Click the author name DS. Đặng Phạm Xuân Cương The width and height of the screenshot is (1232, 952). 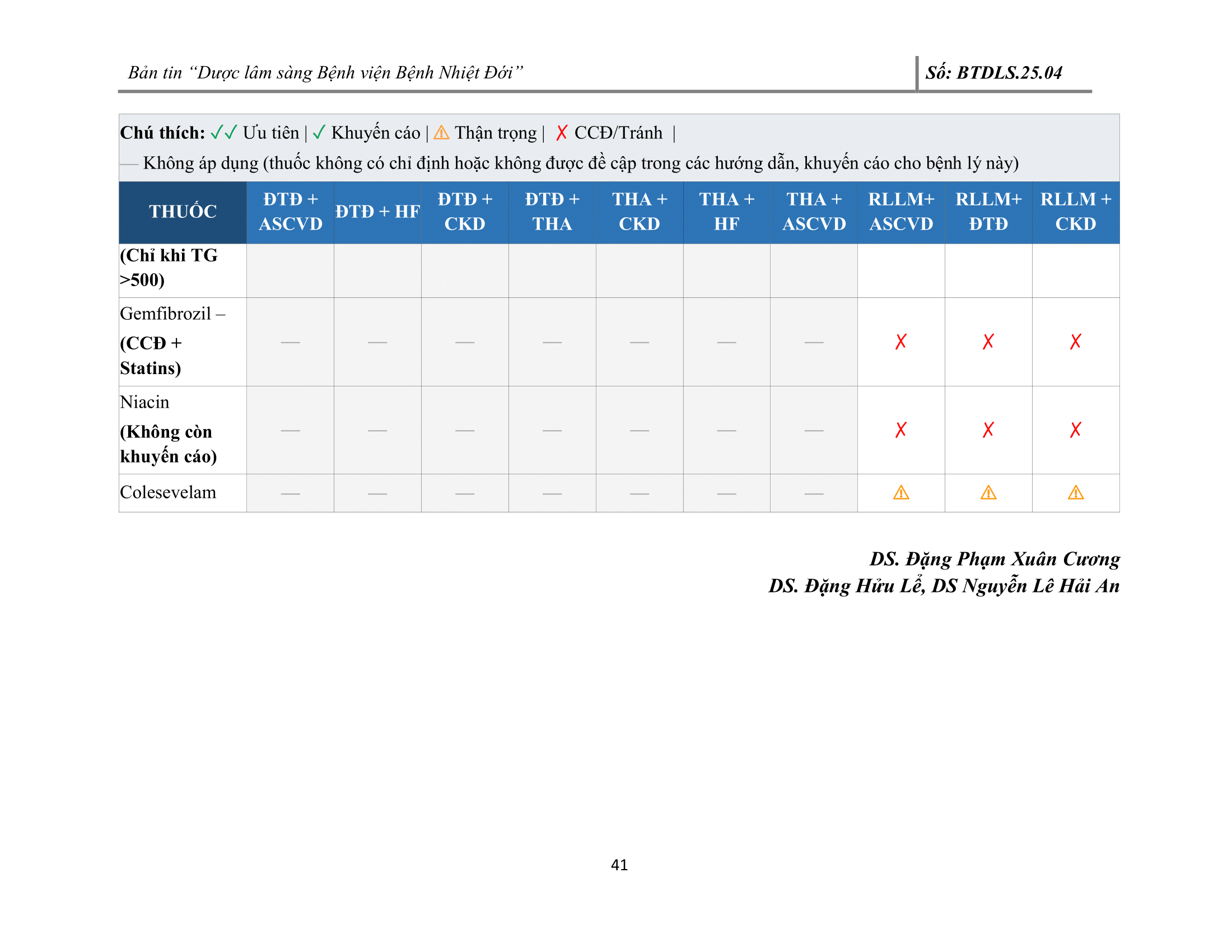pyautogui.click(x=994, y=558)
